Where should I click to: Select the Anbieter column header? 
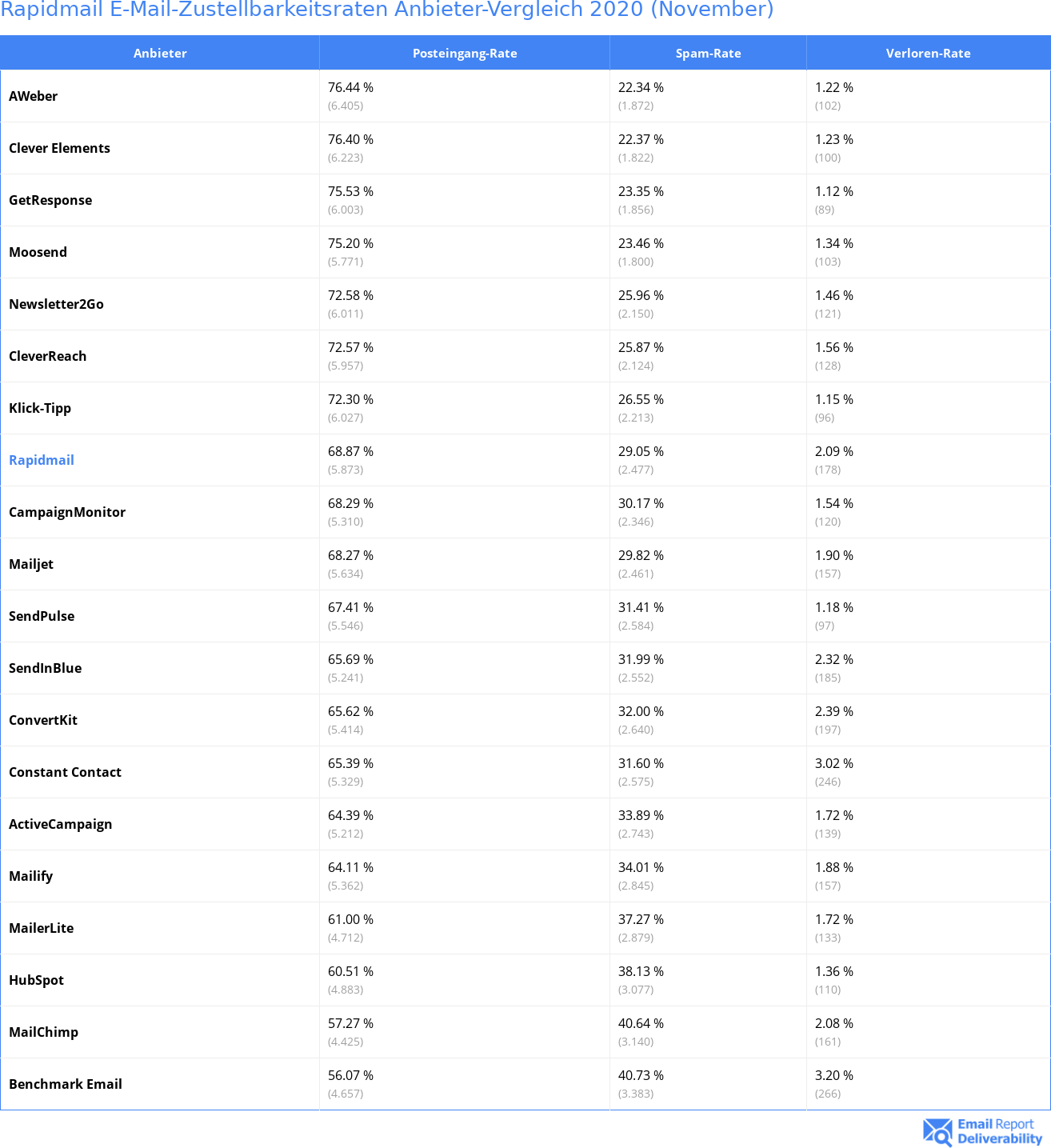pyautogui.click(x=160, y=54)
